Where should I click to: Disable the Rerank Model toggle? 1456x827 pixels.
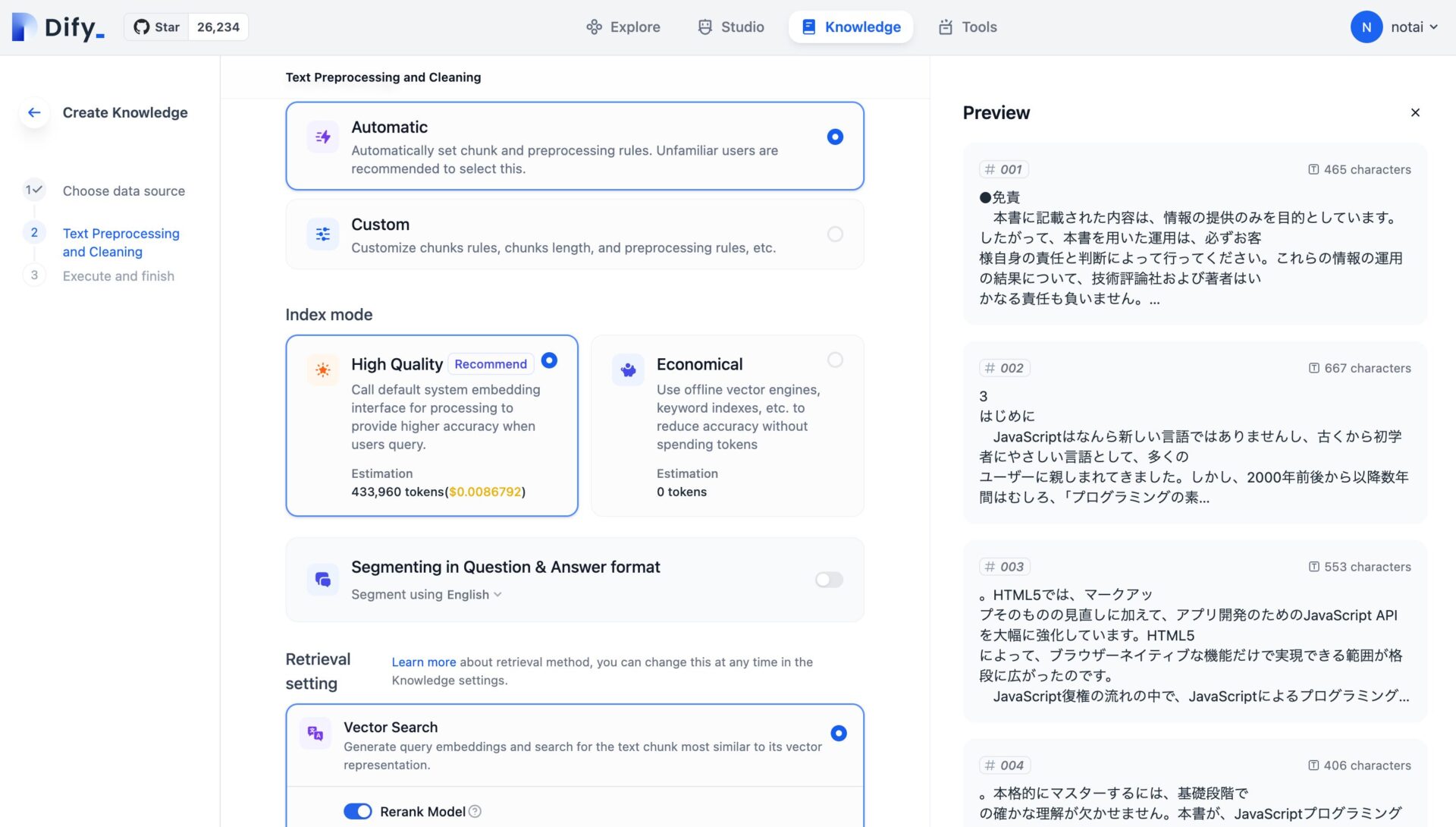tap(358, 811)
